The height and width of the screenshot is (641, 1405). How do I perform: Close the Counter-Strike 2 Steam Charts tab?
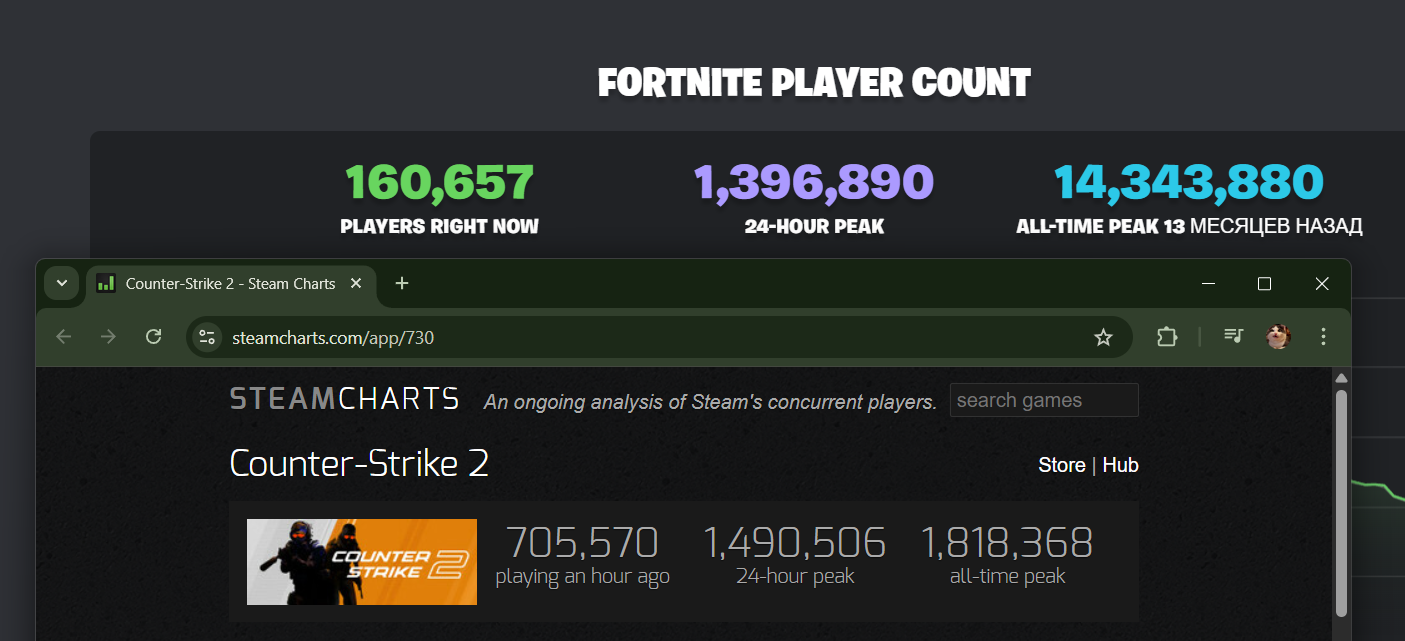point(355,284)
